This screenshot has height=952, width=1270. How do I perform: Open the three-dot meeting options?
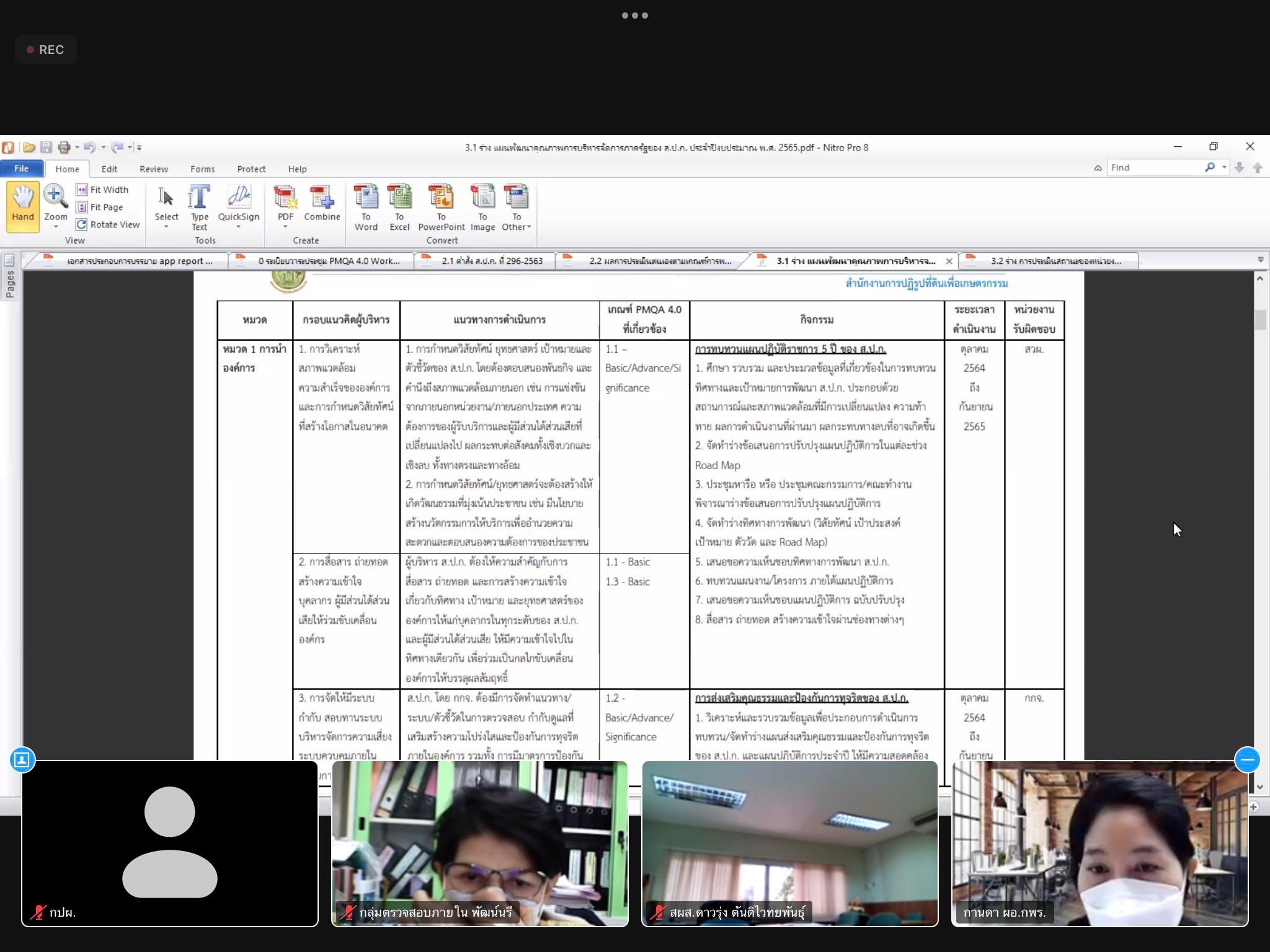coord(635,15)
